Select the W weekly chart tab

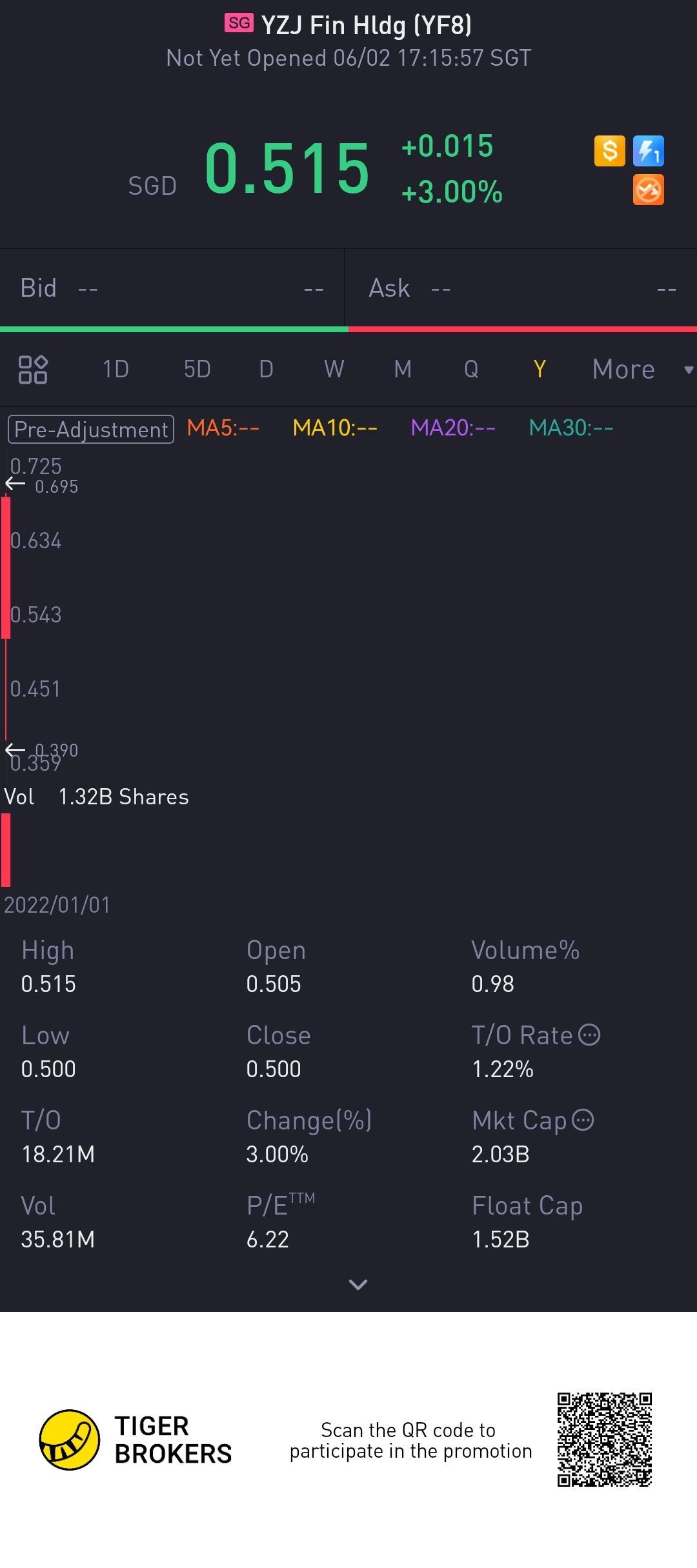pyautogui.click(x=334, y=370)
